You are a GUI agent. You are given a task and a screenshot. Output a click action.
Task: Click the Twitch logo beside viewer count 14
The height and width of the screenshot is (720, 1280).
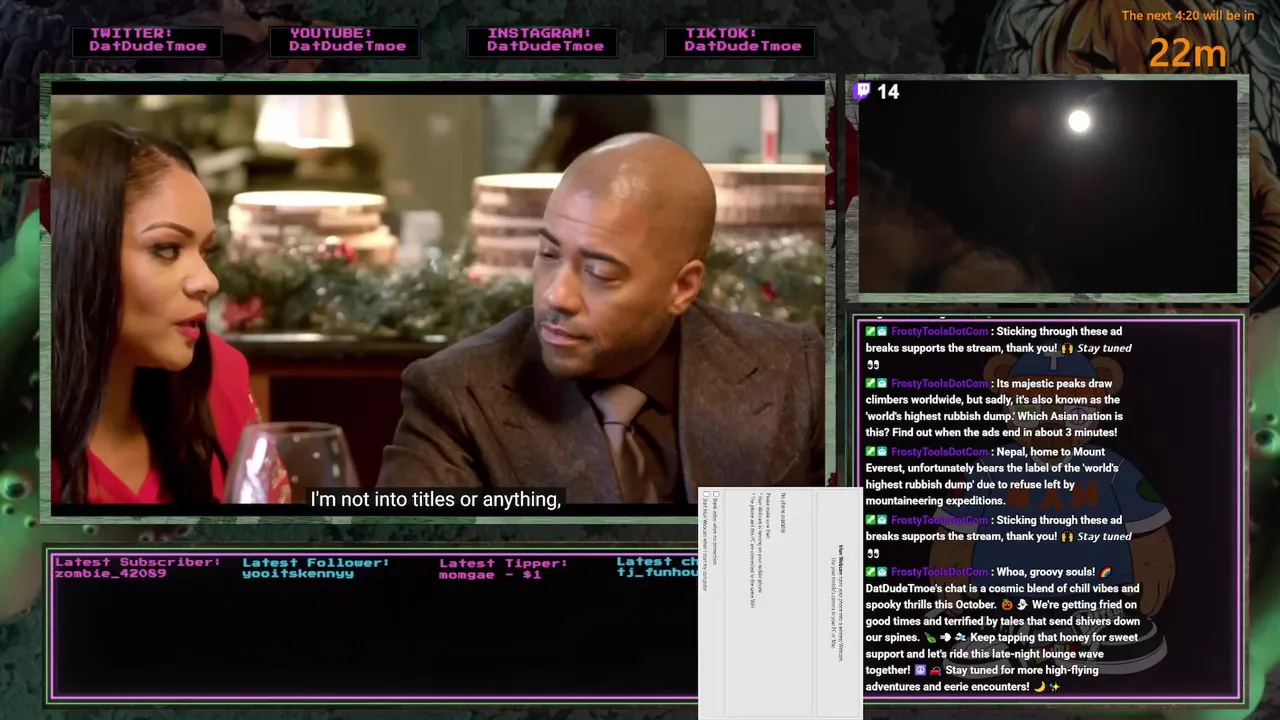coord(863,91)
